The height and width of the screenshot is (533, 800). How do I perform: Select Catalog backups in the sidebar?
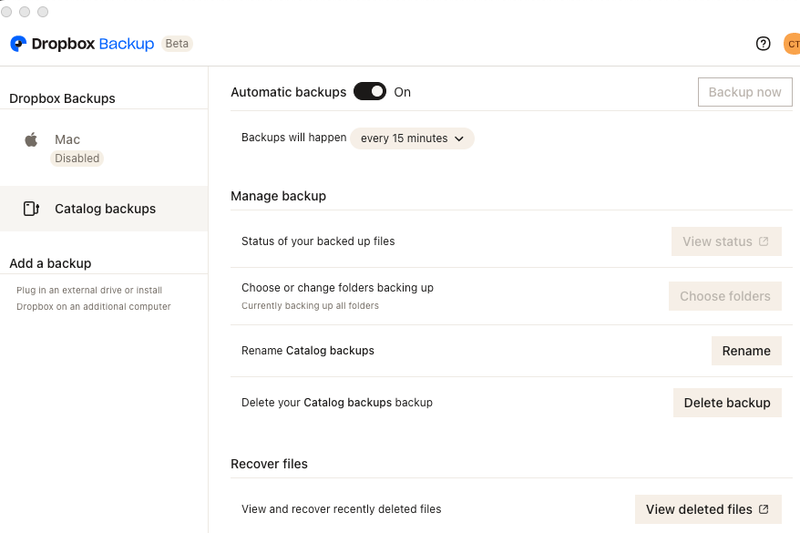105,209
